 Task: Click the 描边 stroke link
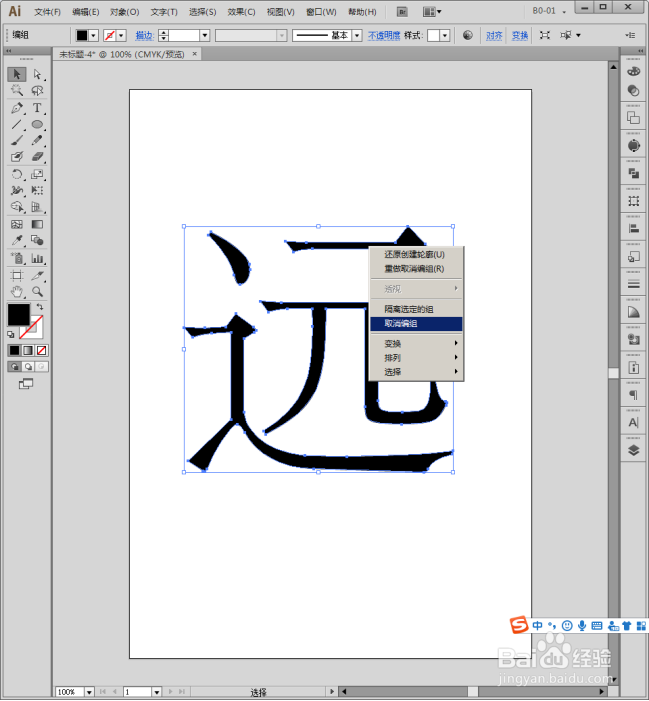144,35
